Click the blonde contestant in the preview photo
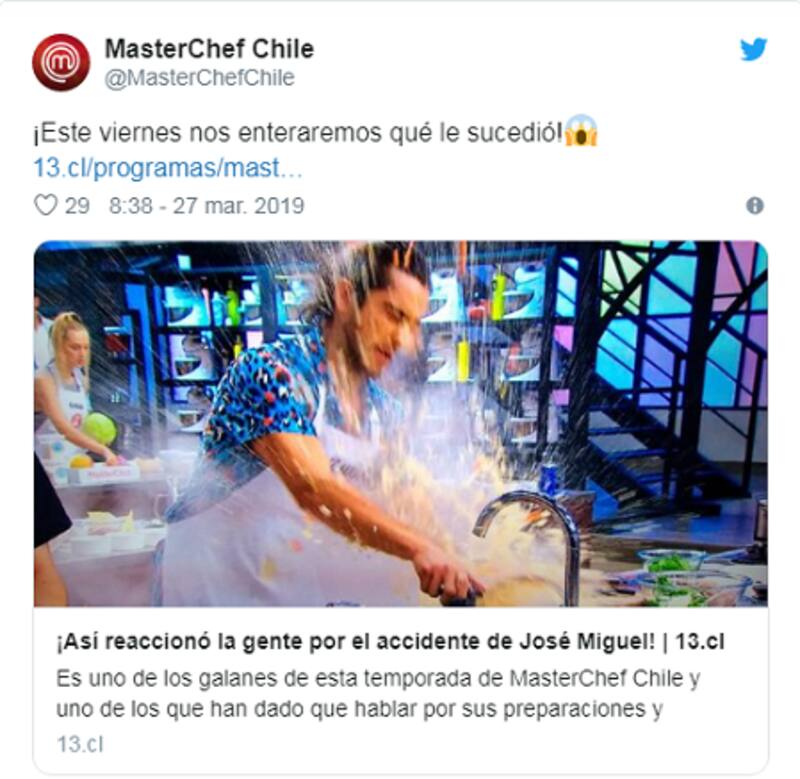This screenshot has height=779, width=800. (x=69, y=388)
